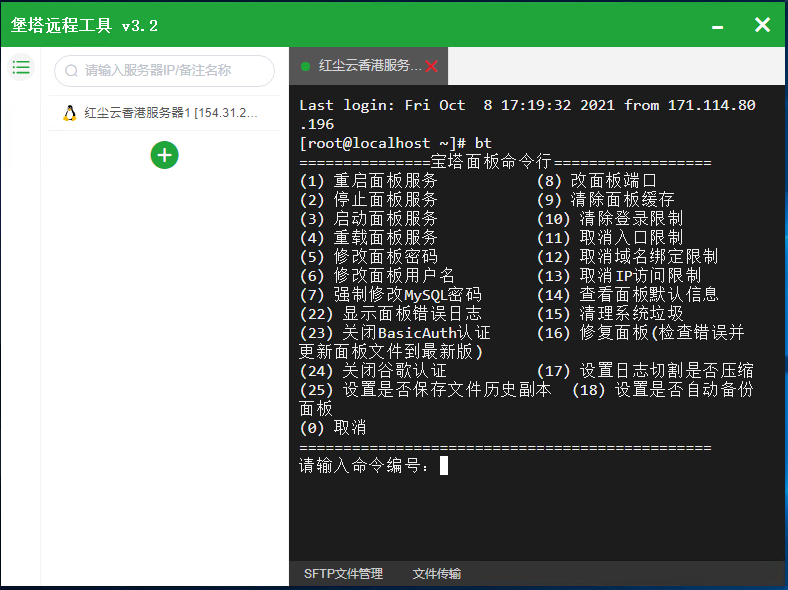788x590 pixels.
Task: Click the text (3) 启动面板服务
Action: click(368, 219)
